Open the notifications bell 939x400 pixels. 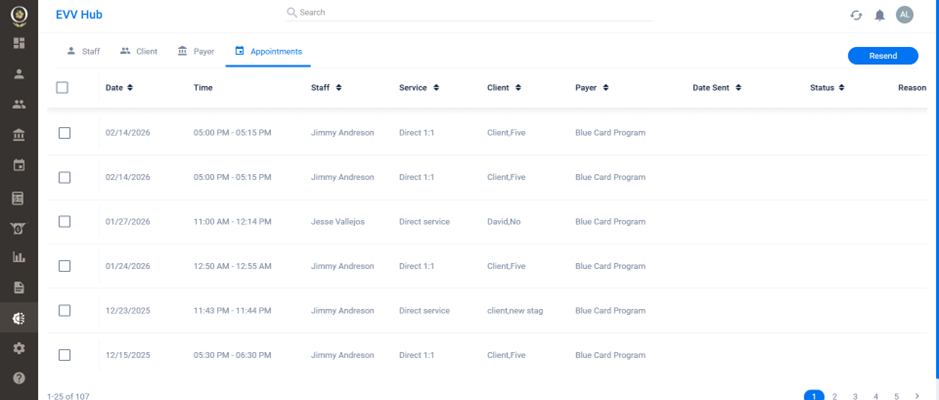tap(880, 15)
